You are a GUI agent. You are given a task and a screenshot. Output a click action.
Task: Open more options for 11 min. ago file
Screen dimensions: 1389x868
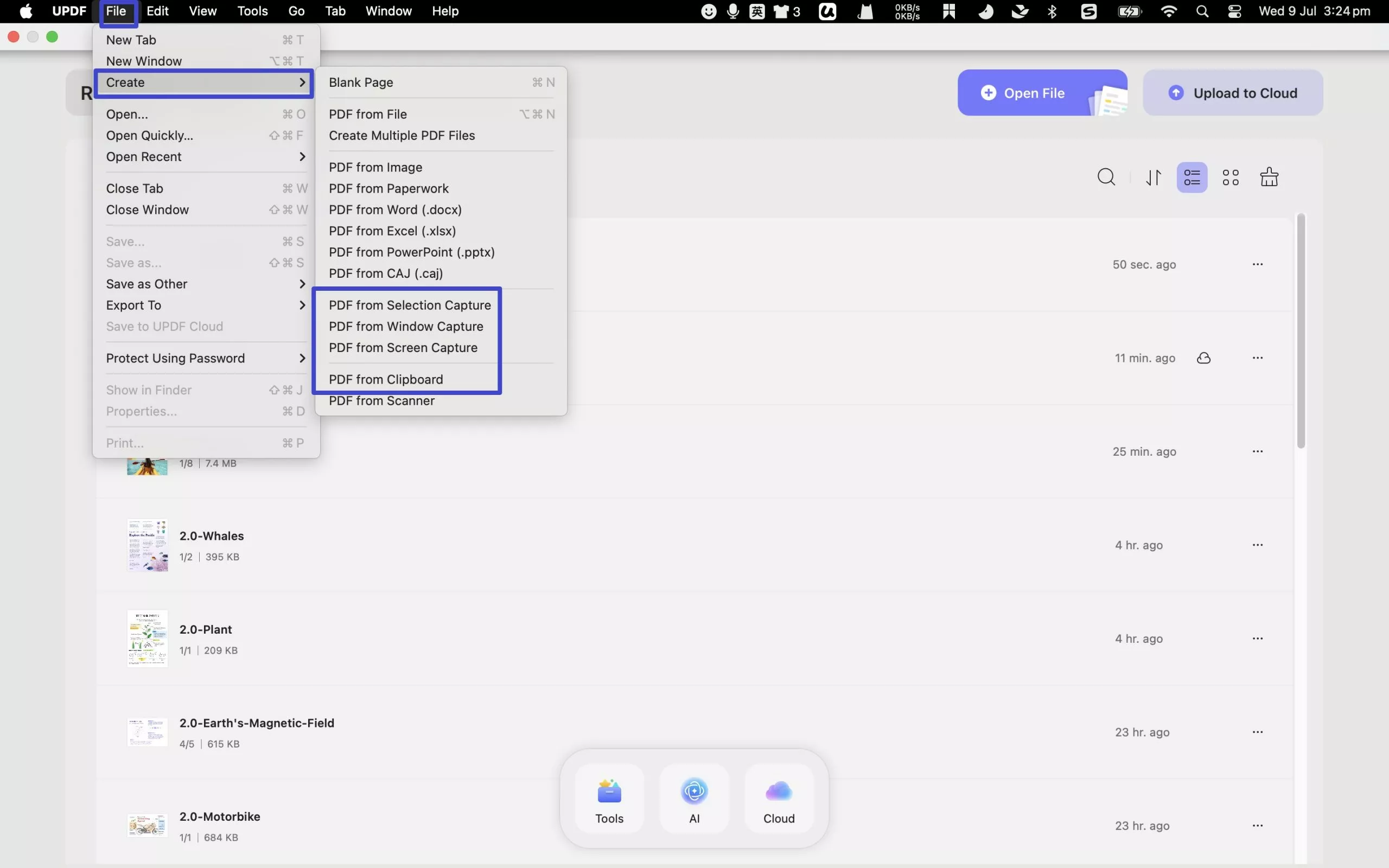(x=1257, y=358)
